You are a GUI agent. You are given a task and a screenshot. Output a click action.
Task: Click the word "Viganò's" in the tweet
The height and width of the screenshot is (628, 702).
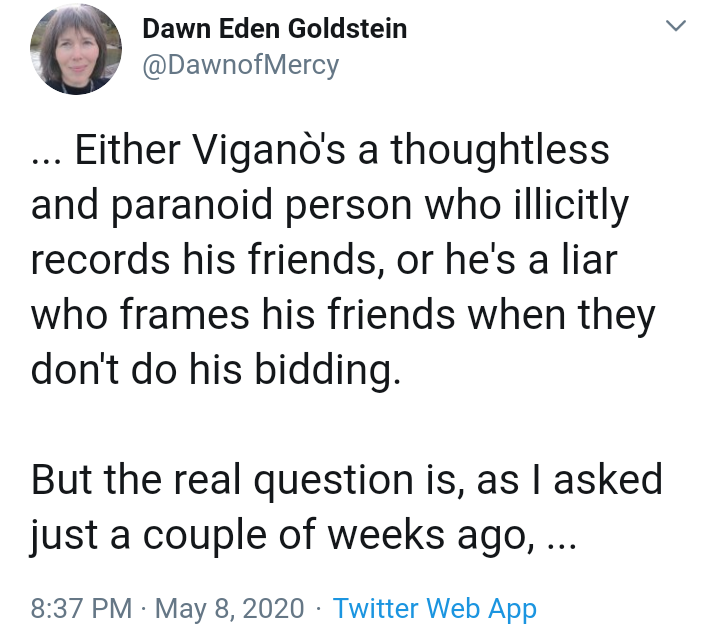(269, 150)
